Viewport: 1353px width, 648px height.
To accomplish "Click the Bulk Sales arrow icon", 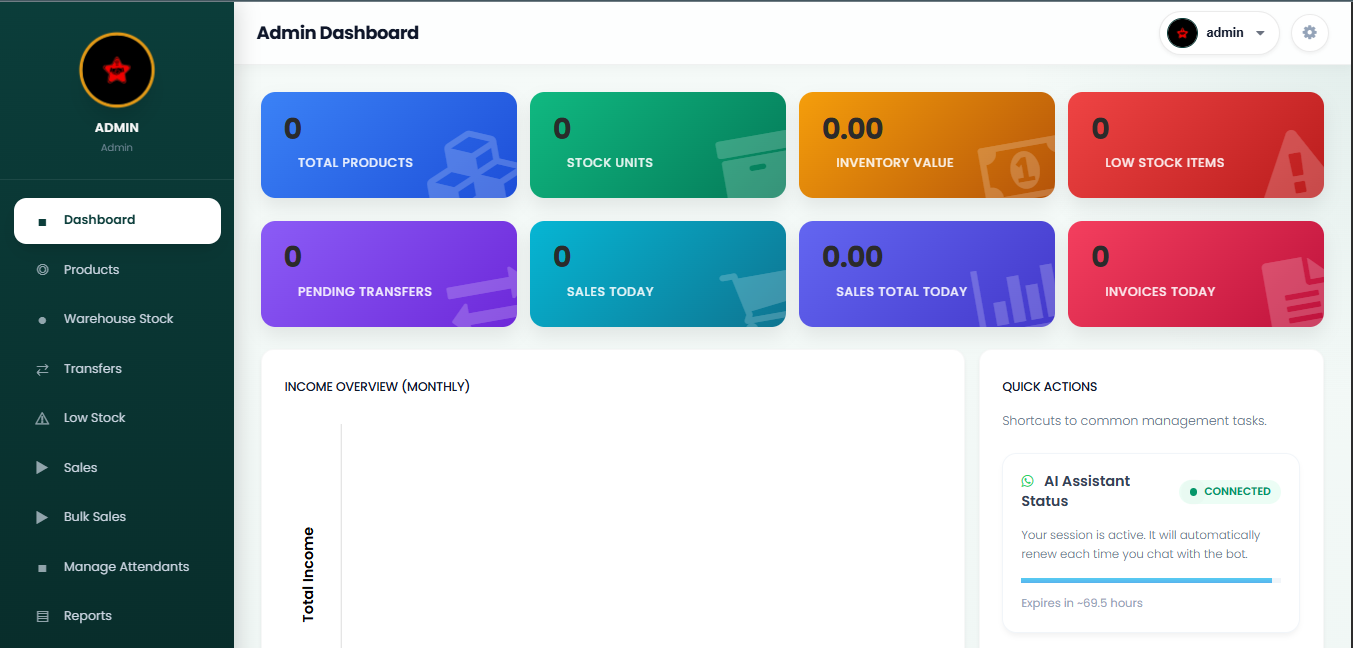I will 42,517.
